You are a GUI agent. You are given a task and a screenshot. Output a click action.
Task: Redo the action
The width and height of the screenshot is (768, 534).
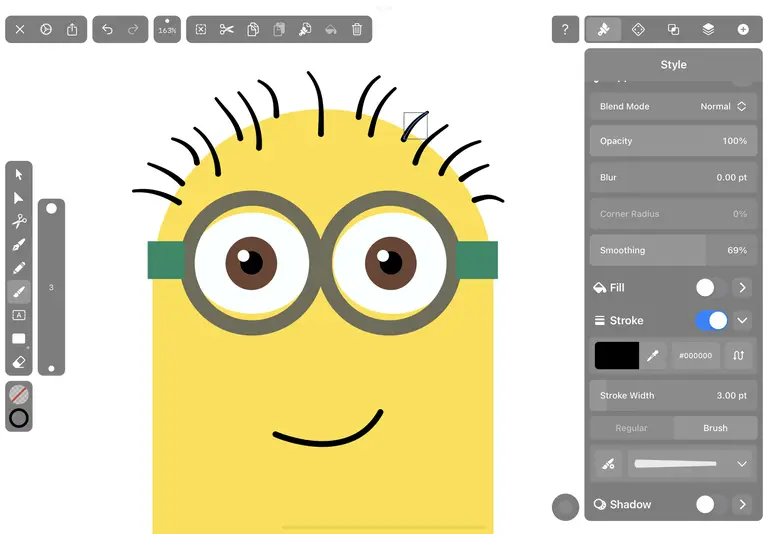(x=133, y=29)
